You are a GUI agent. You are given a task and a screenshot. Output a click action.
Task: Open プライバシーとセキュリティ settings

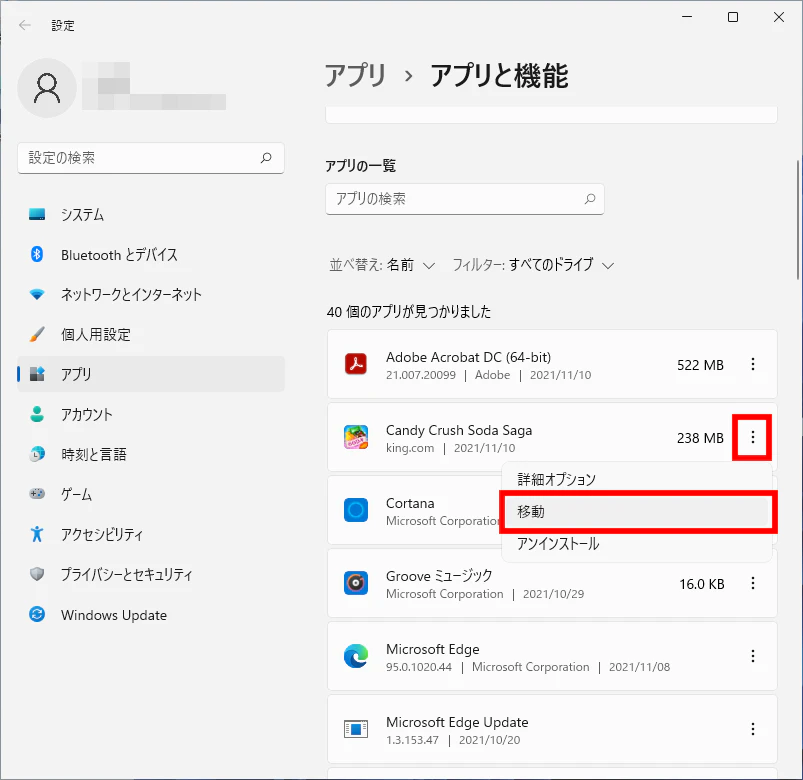click(151, 574)
